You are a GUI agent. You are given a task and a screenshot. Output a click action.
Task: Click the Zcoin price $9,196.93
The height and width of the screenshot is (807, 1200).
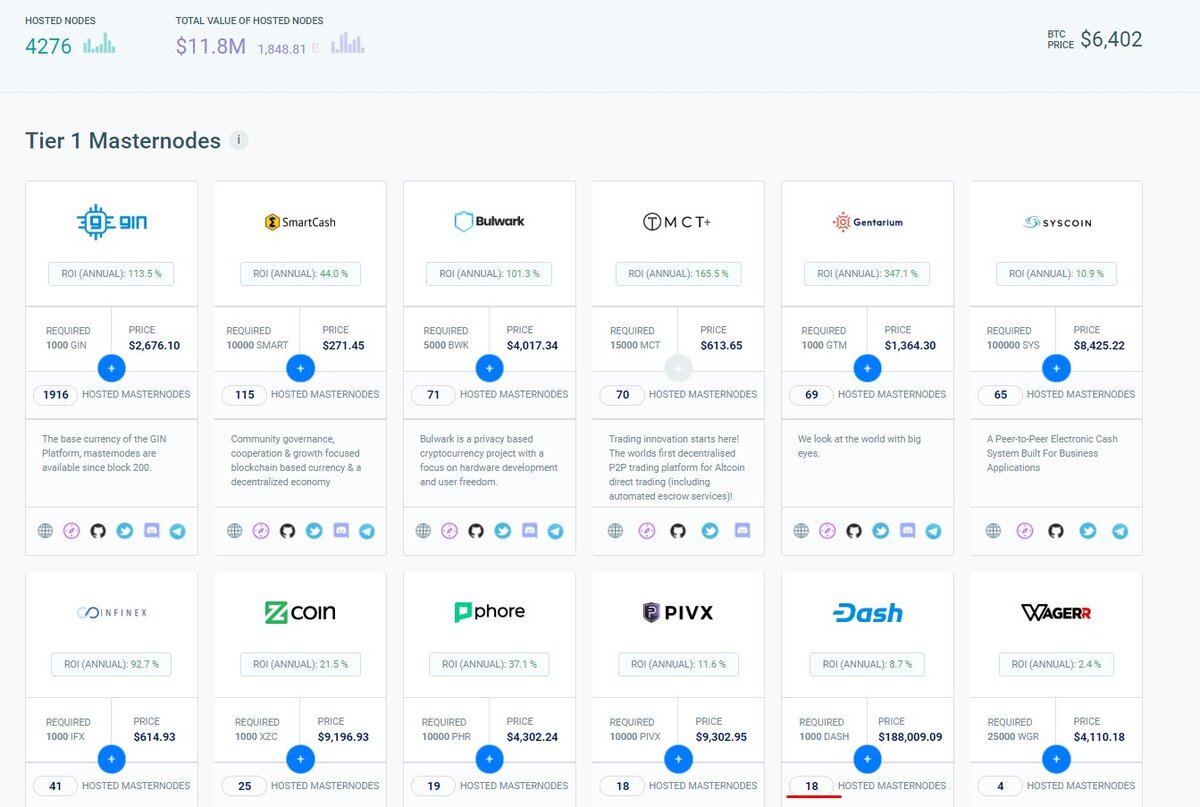click(343, 737)
